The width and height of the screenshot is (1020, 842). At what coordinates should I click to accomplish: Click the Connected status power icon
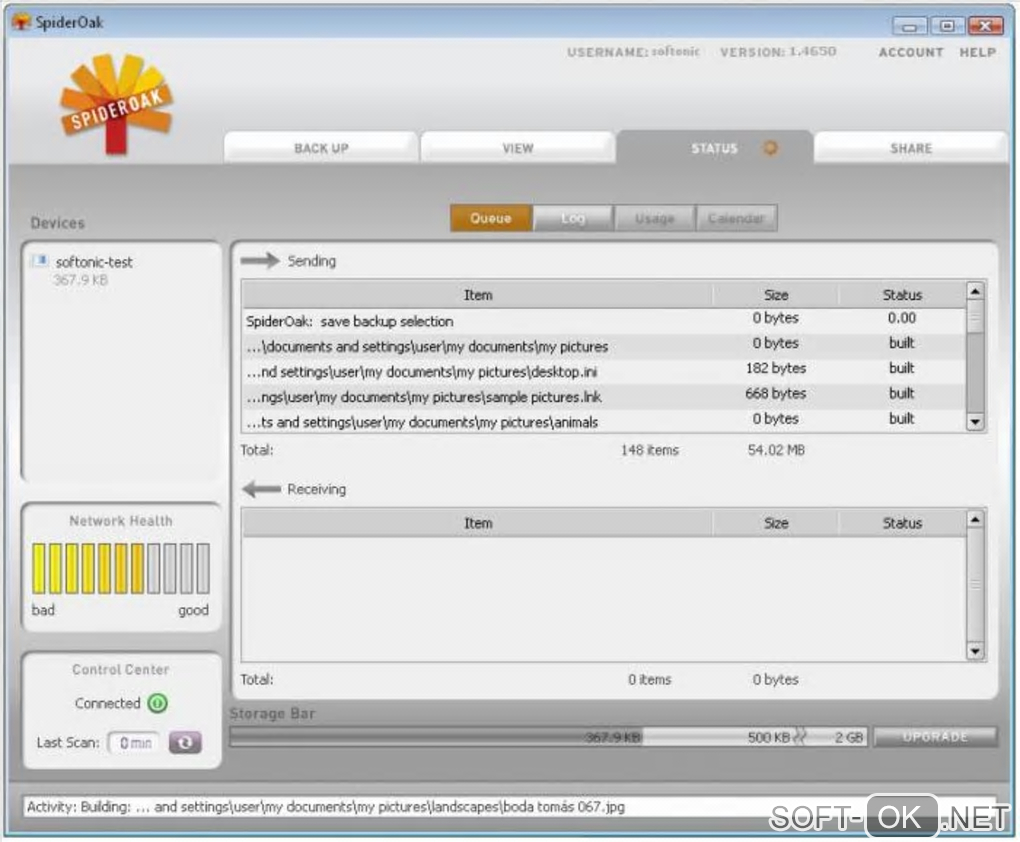tap(157, 703)
